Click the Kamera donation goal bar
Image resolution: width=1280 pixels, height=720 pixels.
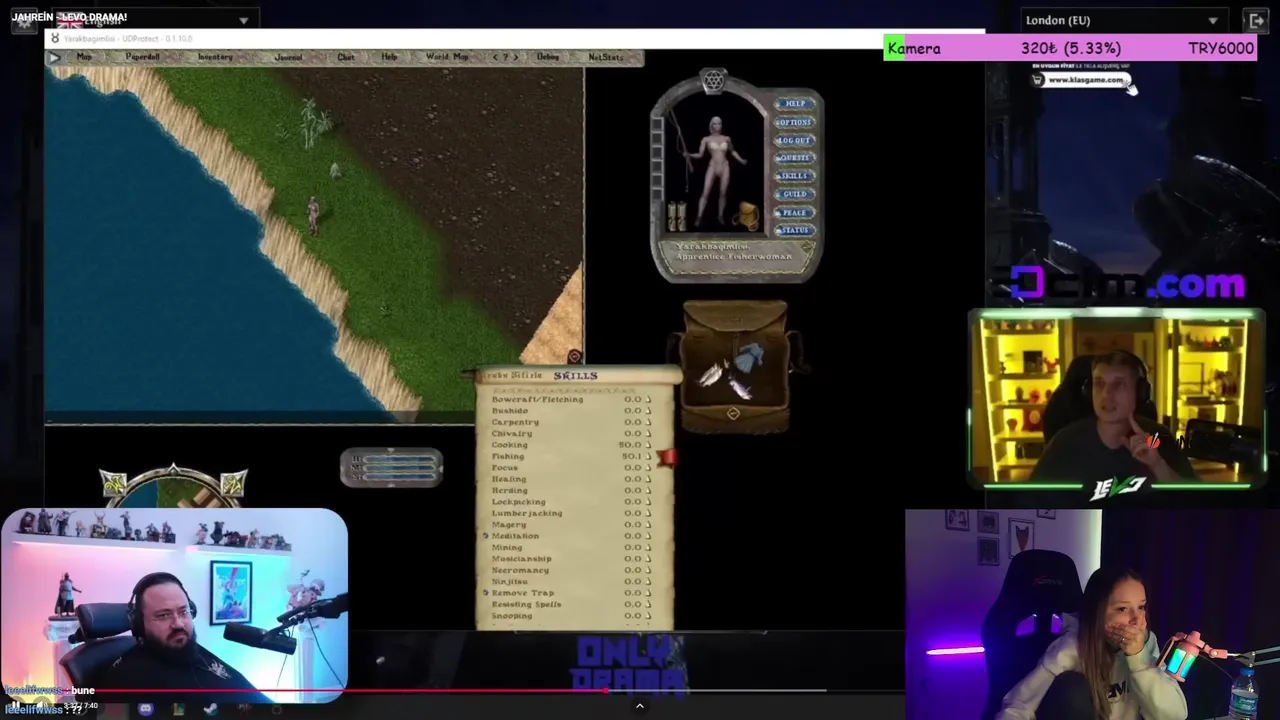coord(1070,48)
